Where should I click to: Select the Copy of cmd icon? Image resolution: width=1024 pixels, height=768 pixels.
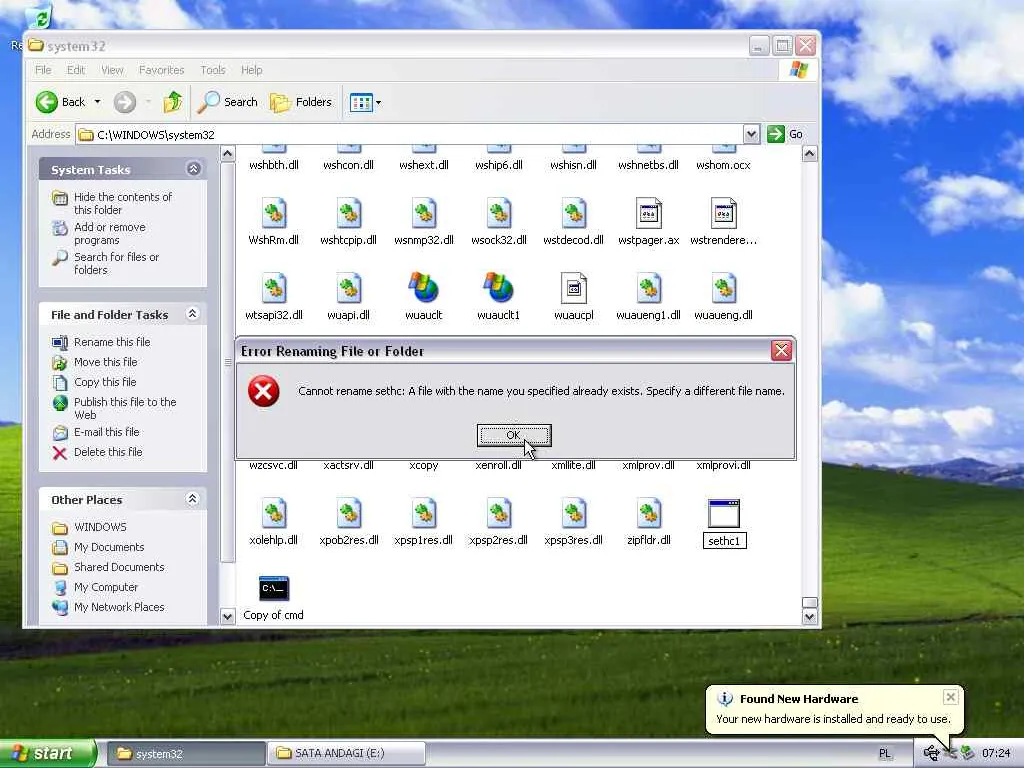274,588
